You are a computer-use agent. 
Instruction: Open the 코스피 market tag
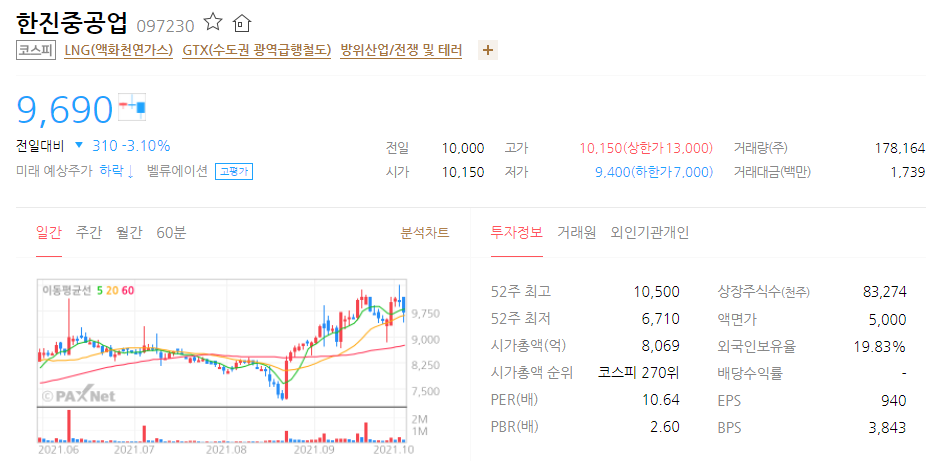click(36, 50)
